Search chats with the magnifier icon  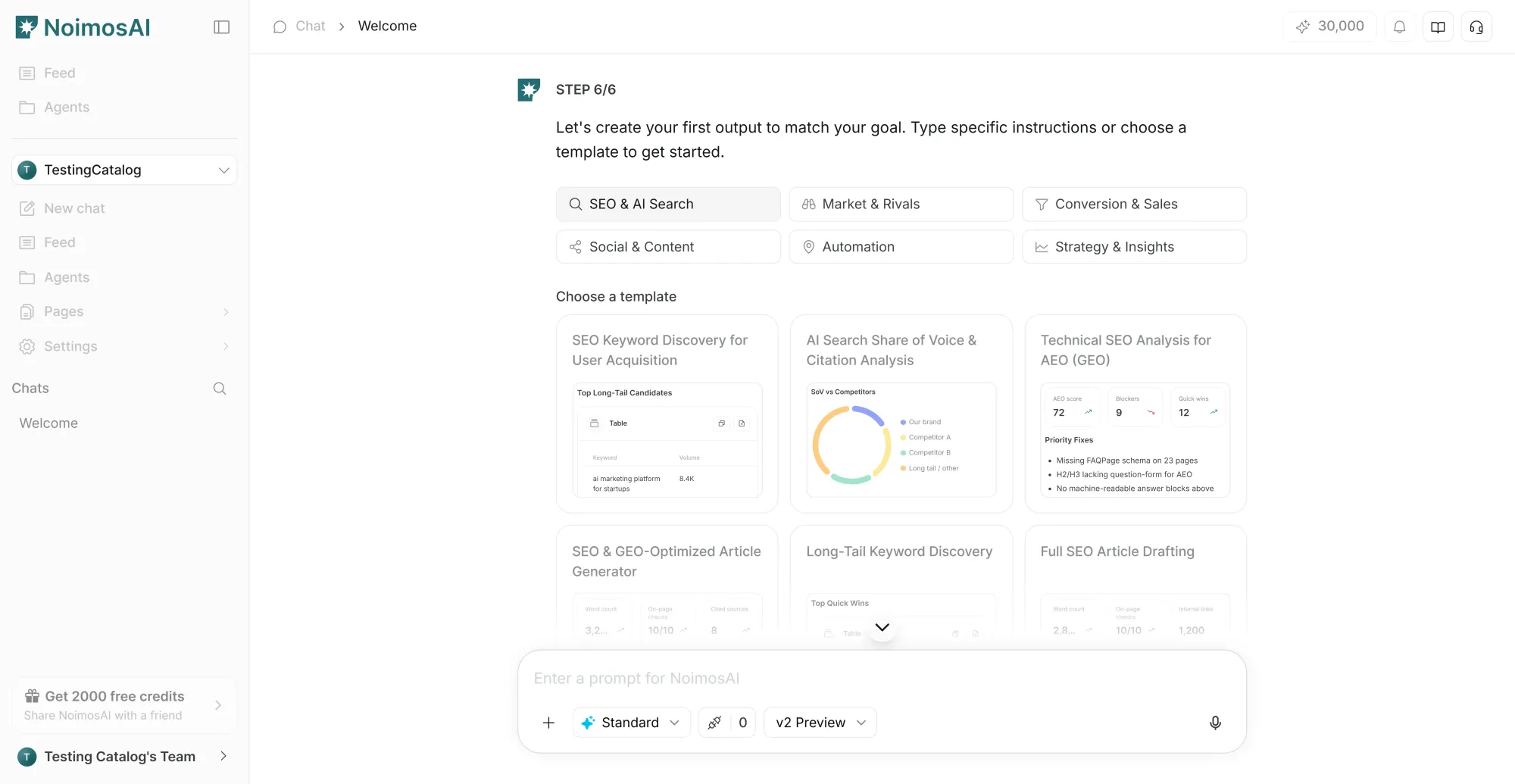point(220,389)
